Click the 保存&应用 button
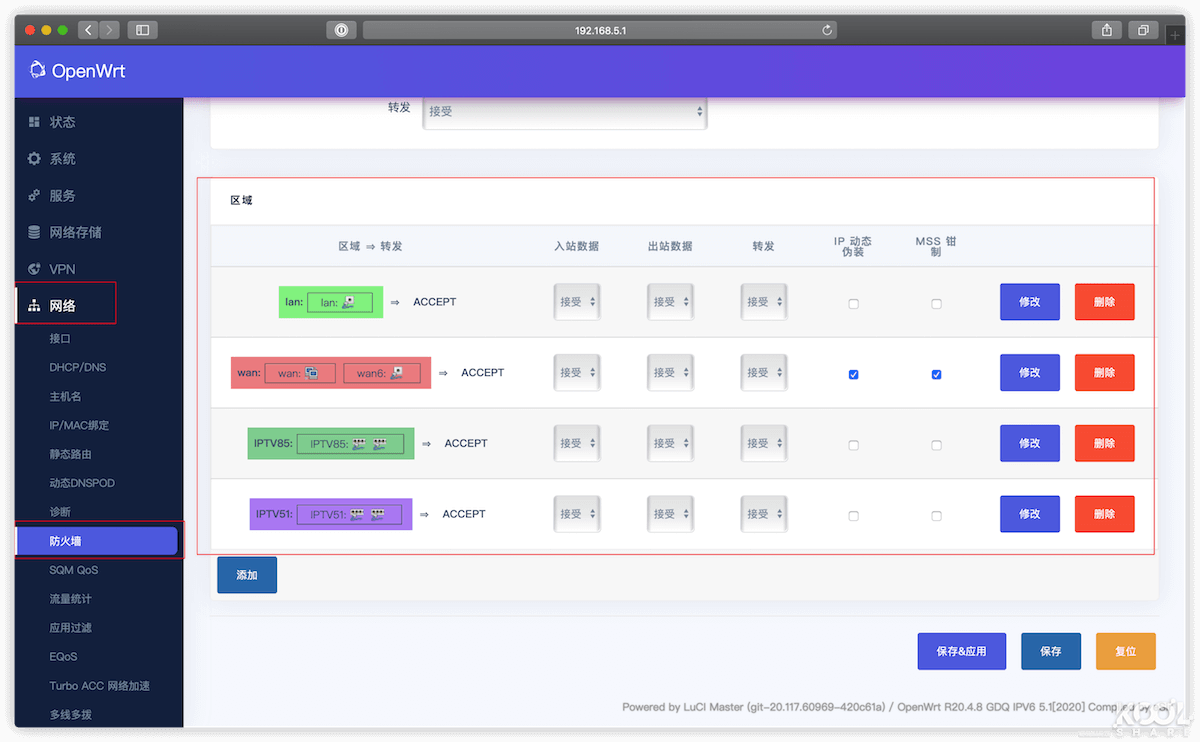 [961, 650]
